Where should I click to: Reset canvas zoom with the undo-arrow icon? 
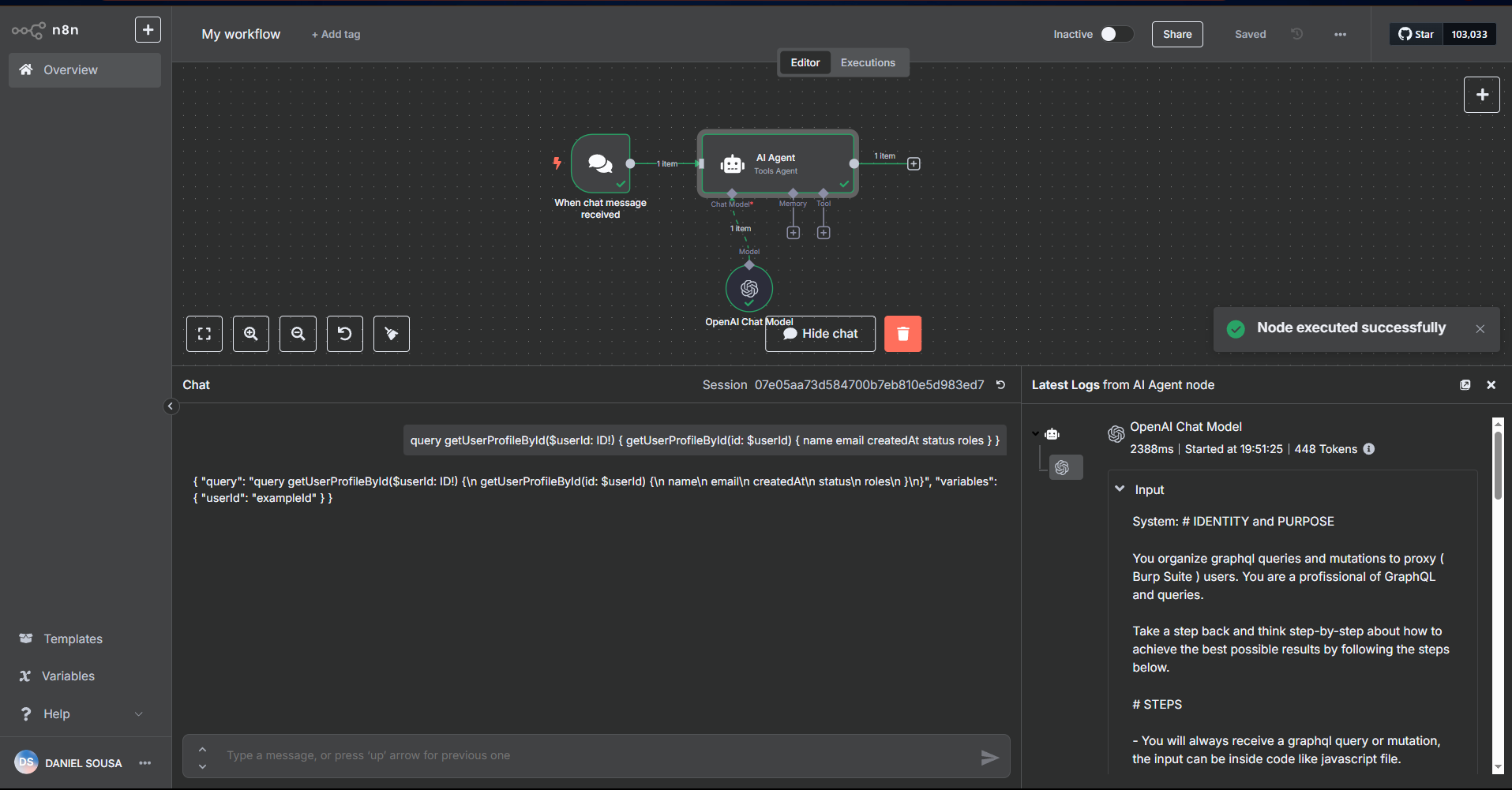click(x=345, y=334)
